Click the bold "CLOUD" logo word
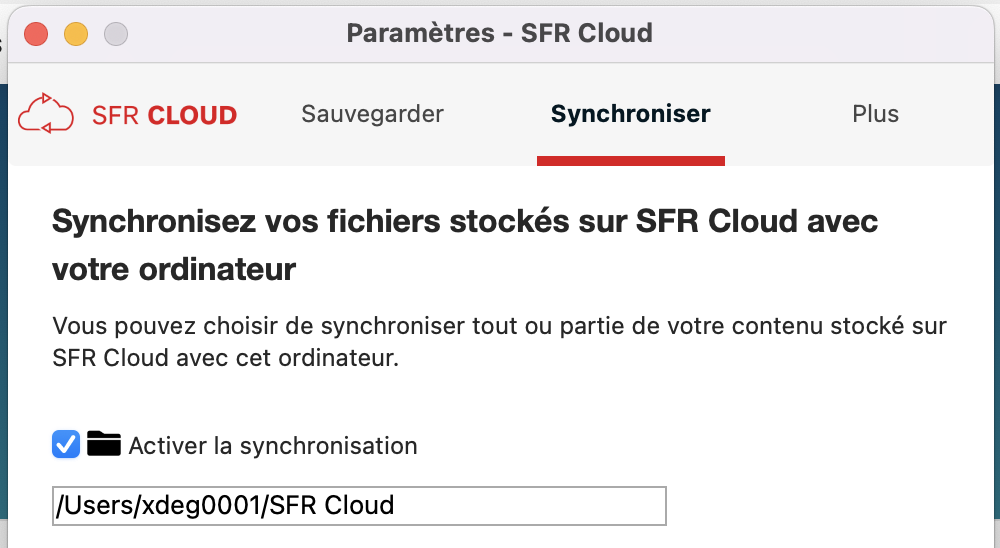 192,115
